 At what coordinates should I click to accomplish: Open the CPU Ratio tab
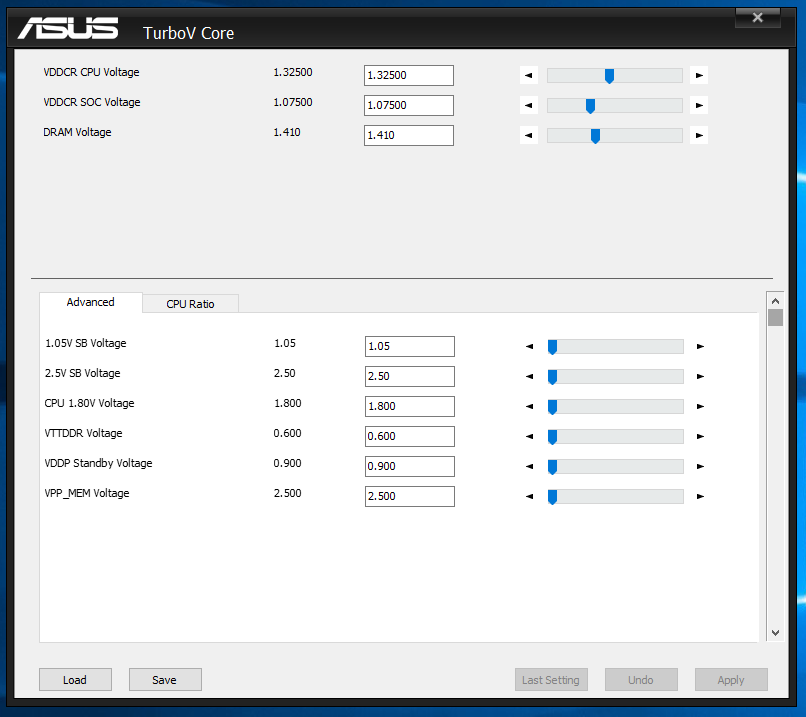tap(190, 304)
